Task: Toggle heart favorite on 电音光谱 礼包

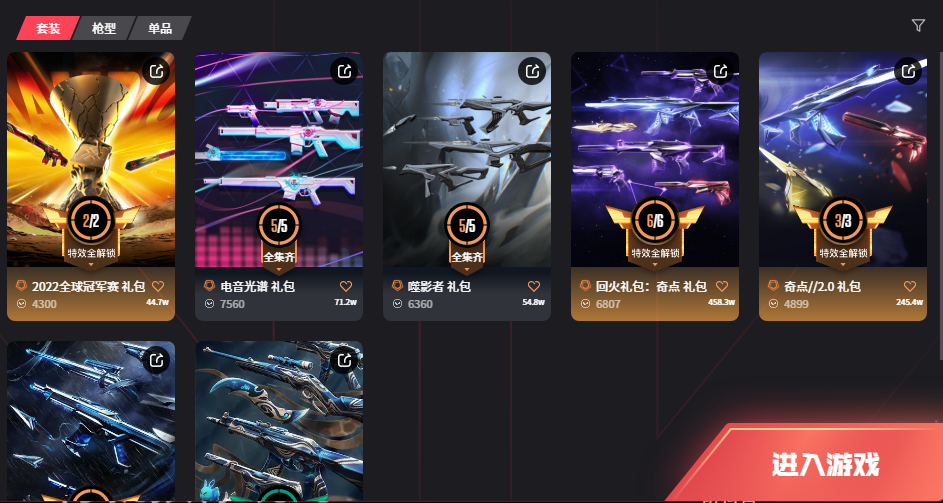Action: pyautogui.click(x=346, y=286)
